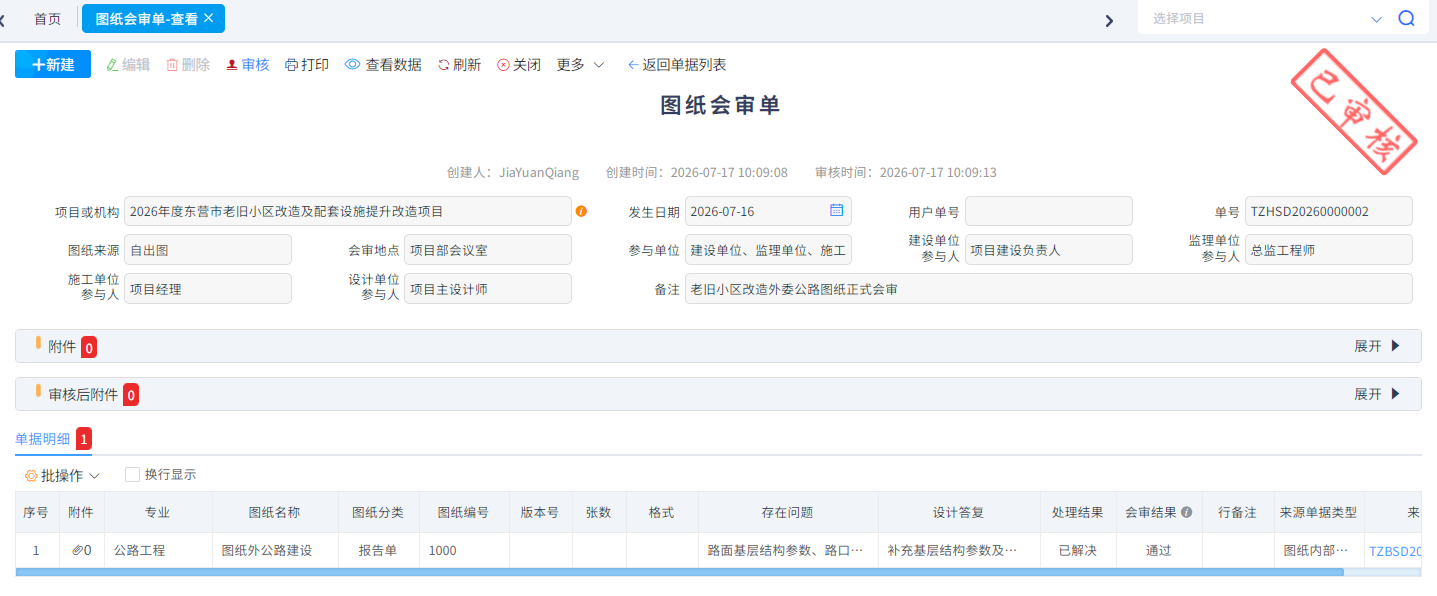Click the 审核 stamp icon
This screenshot has width=1437, height=596.
click(x=232, y=64)
